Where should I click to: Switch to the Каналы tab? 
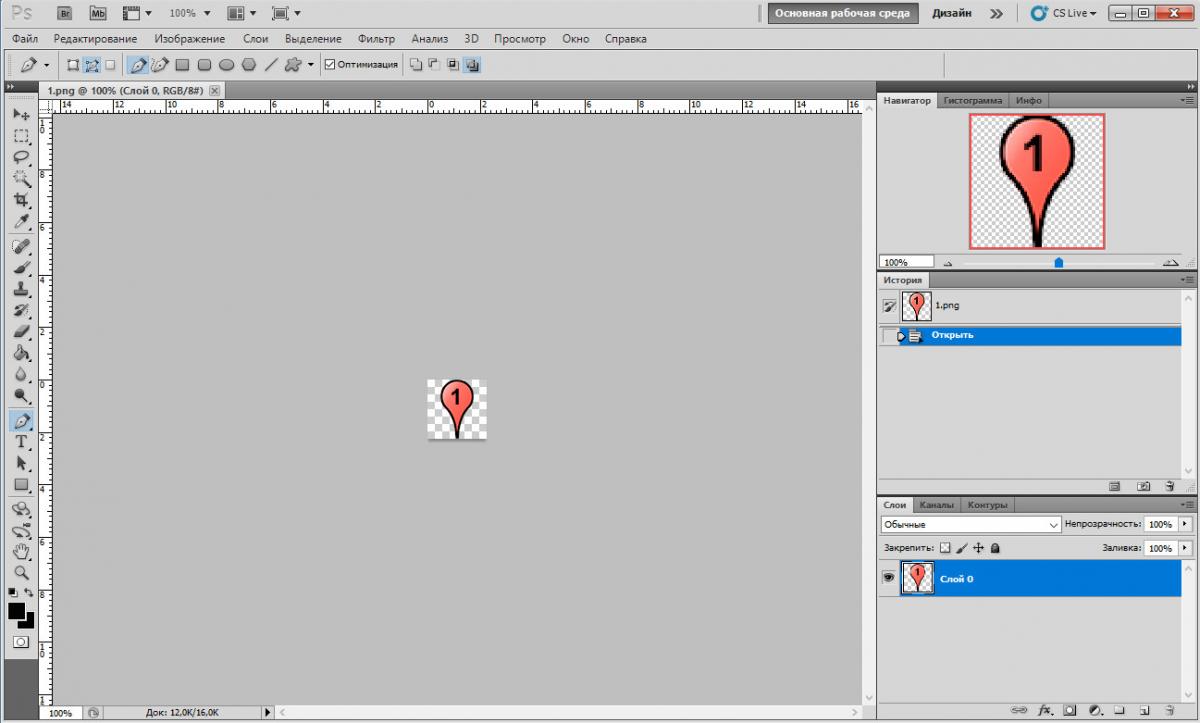(937, 505)
